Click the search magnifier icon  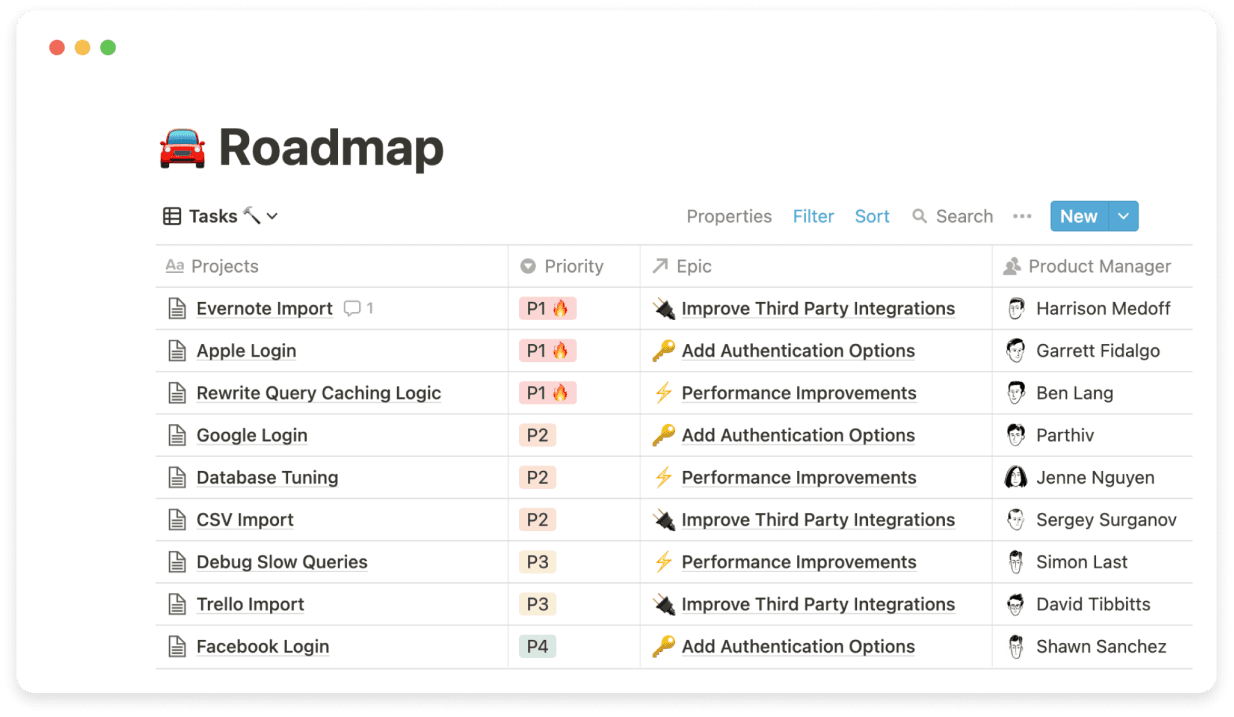tap(920, 216)
